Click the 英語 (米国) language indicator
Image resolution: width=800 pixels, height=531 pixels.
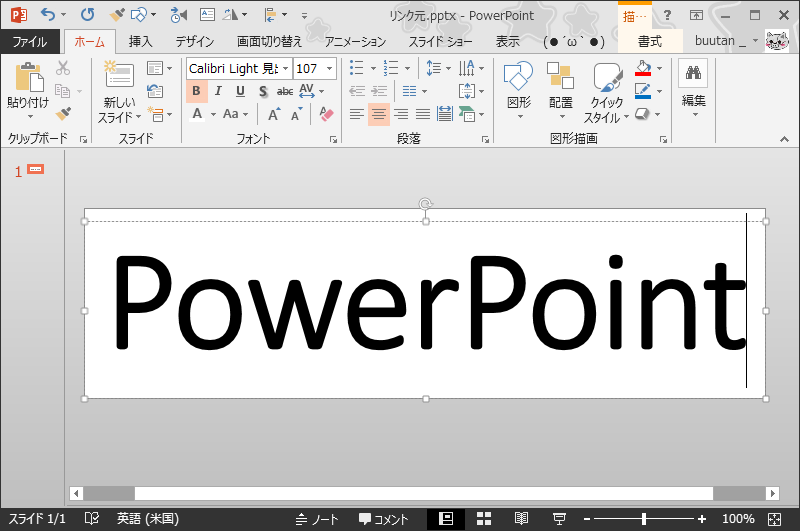148,519
